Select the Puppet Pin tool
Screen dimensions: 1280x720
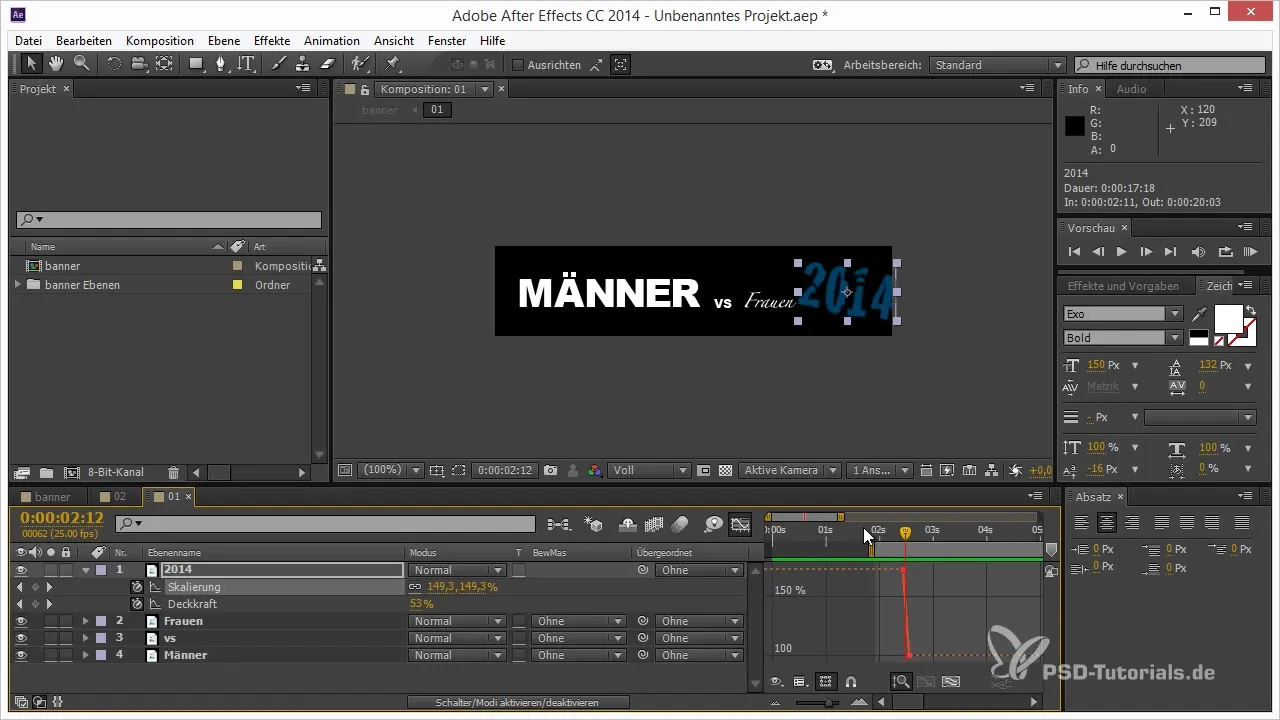tap(392, 64)
